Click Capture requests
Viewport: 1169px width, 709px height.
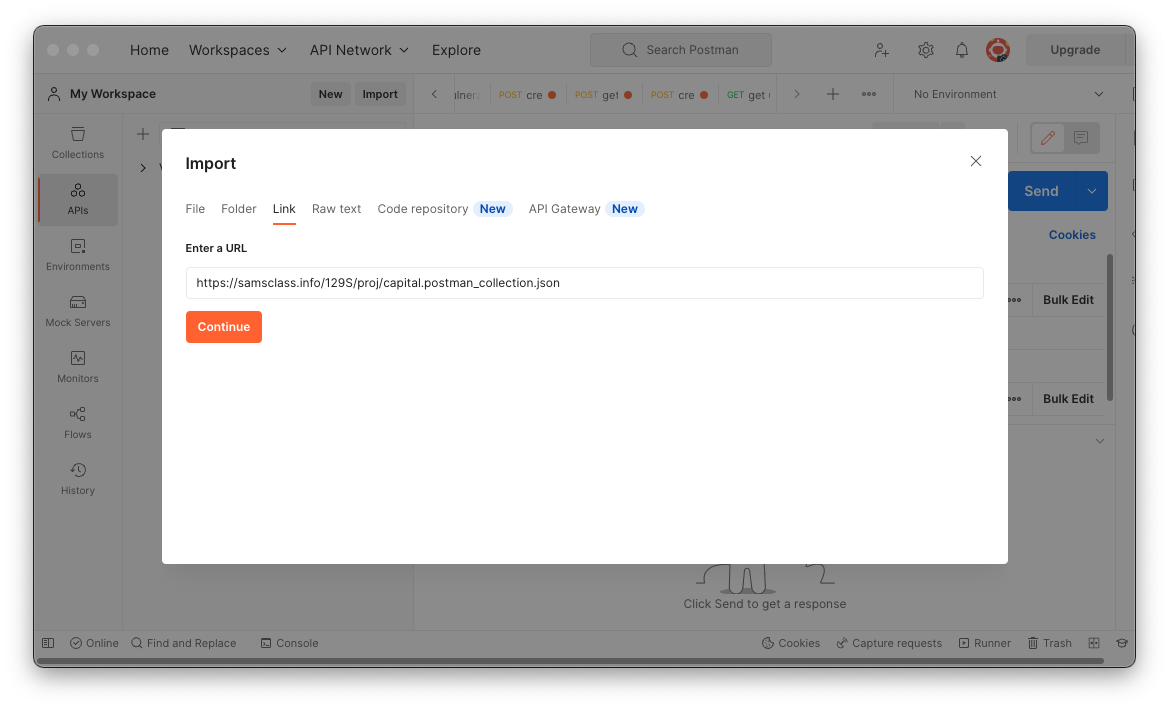(889, 643)
